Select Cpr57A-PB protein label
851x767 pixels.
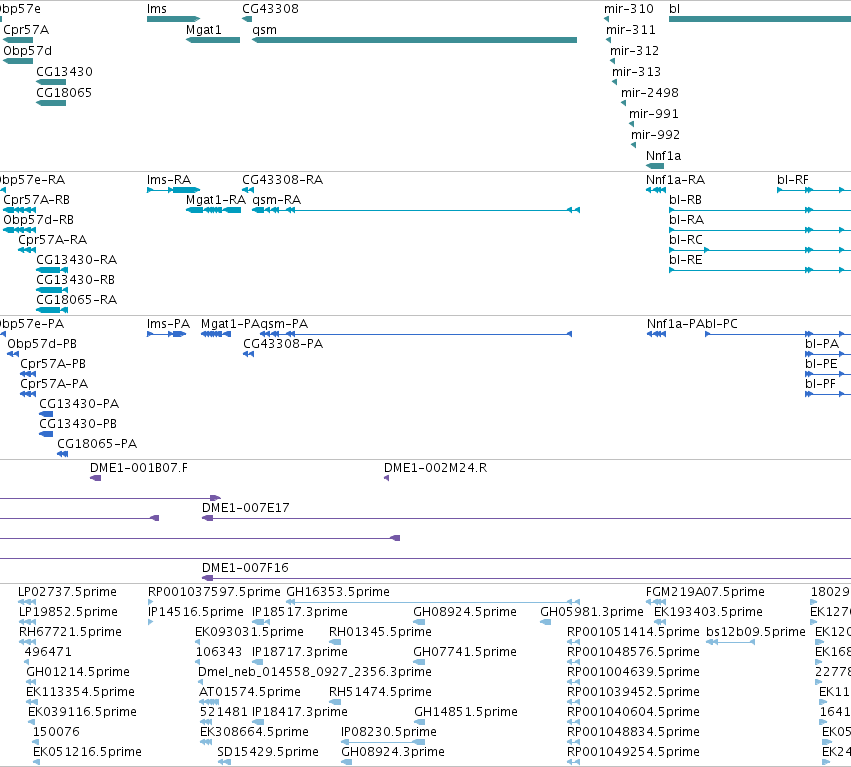53,364
